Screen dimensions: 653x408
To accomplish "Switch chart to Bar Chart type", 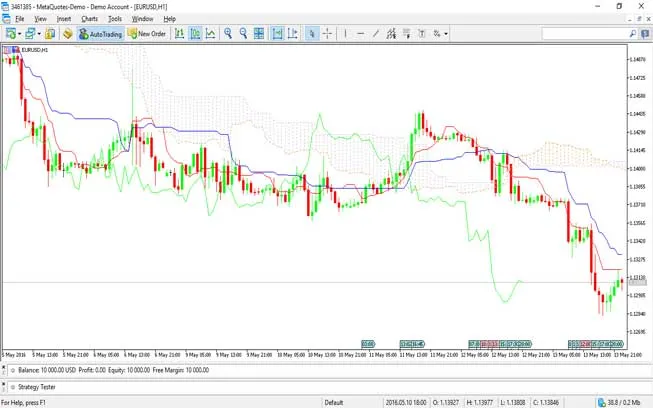I will (179, 34).
